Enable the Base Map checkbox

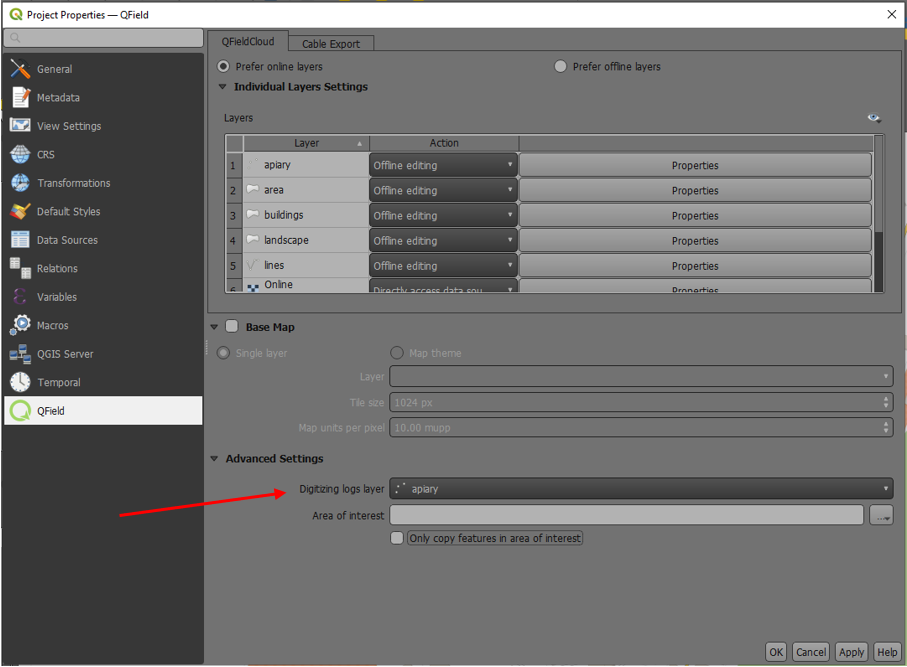(232, 326)
